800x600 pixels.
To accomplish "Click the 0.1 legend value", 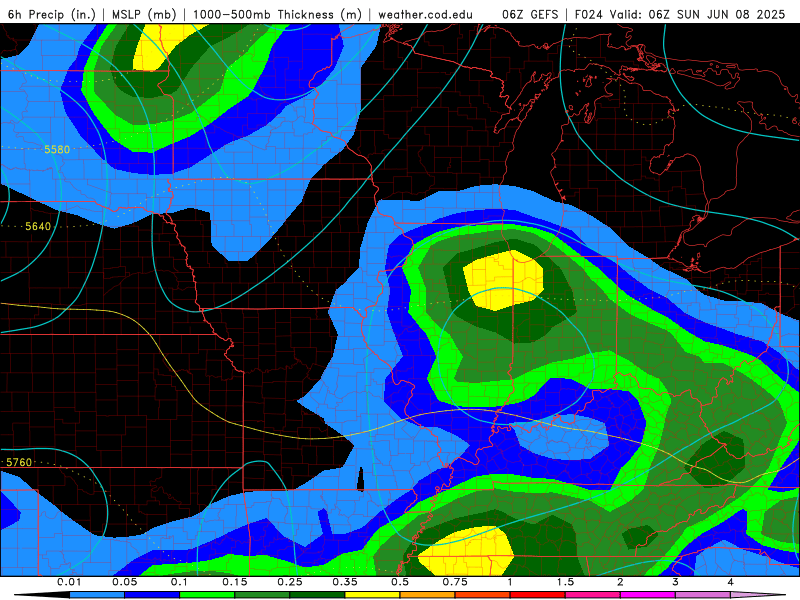I will pyautogui.click(x=179, y=582).
